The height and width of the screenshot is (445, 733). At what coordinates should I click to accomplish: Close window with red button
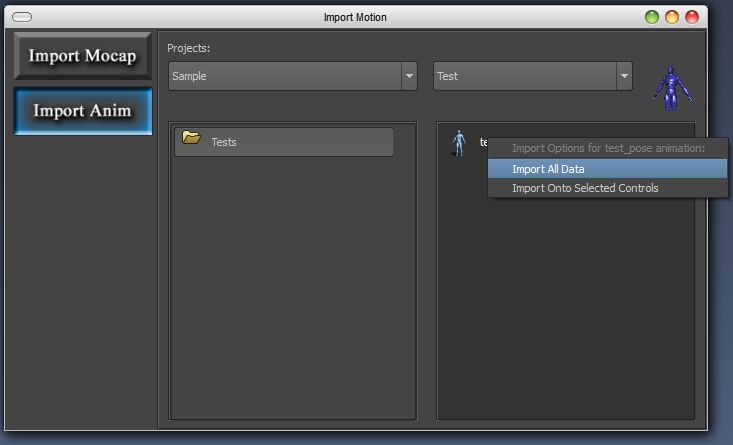[692, 17]
